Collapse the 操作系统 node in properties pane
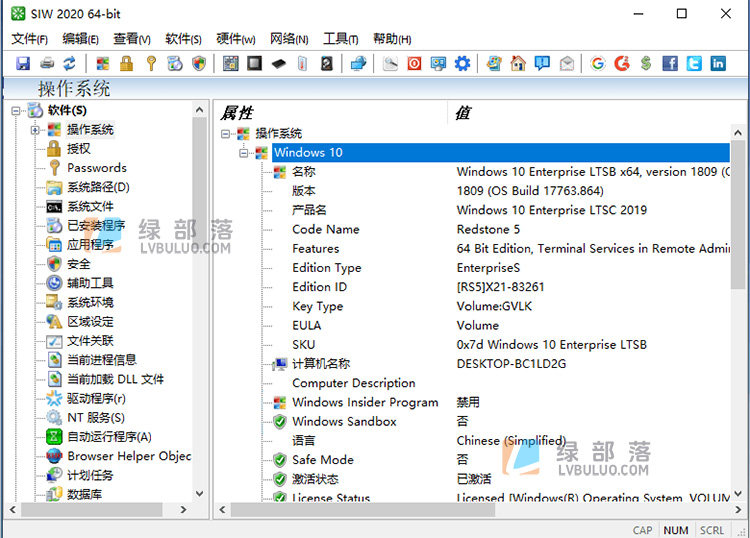This screenshot has height=538, width=750. (225, 134)
